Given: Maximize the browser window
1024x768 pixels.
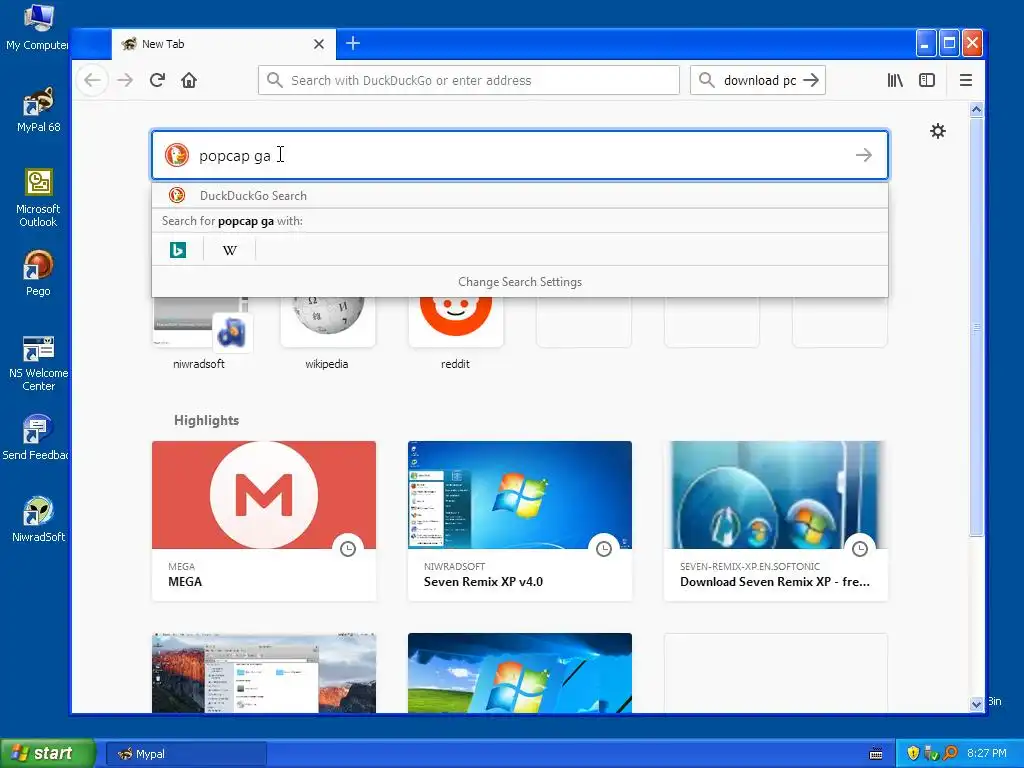Looking at the screenshot, I should click(949, 44).
